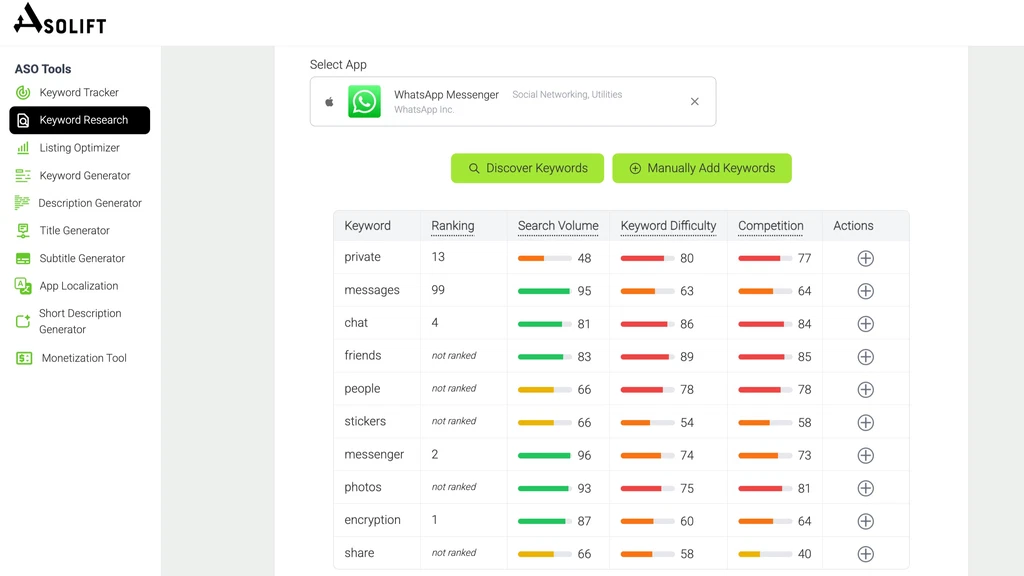Add the 'private' keyword with plus icon
This screenshot has width=1024, height=576.
coord(865,258)
